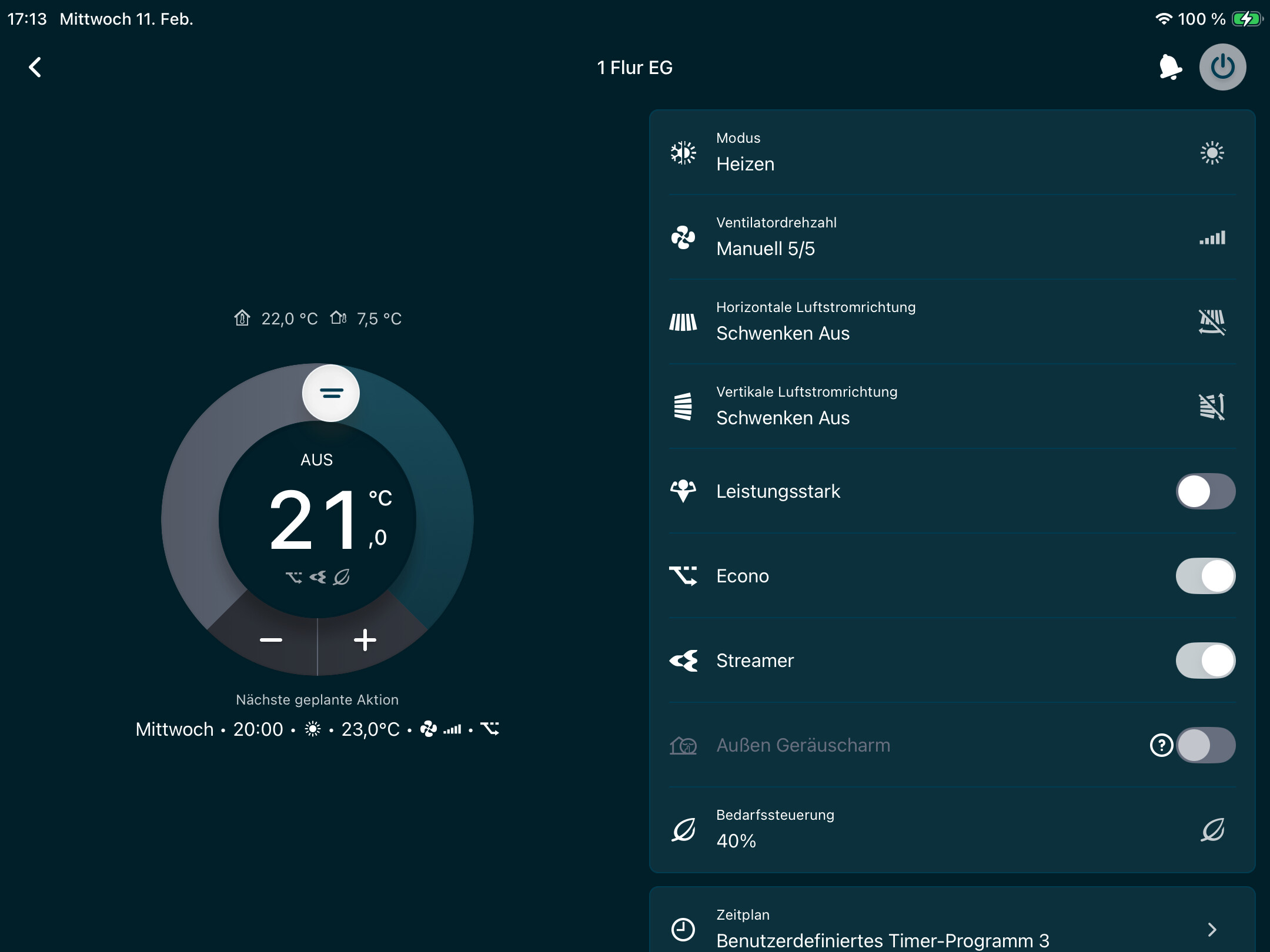This screenshot has width=1270, height=952.
Task: Toggle Außen Geräuscharm switch
Action: click(x=1205, y=745)
